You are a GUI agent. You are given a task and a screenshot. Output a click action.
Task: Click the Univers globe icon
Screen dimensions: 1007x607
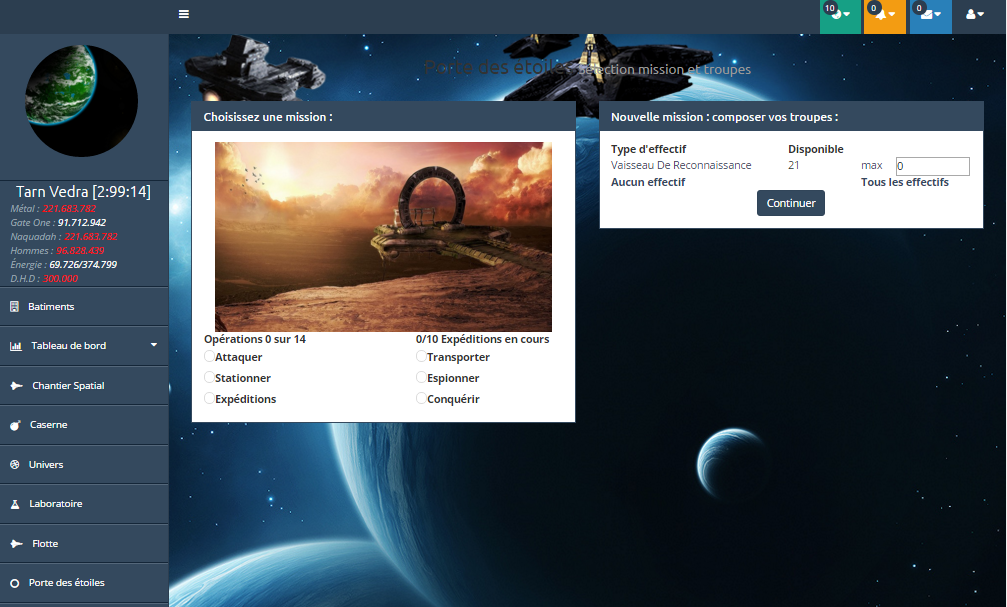click(15, 464)
